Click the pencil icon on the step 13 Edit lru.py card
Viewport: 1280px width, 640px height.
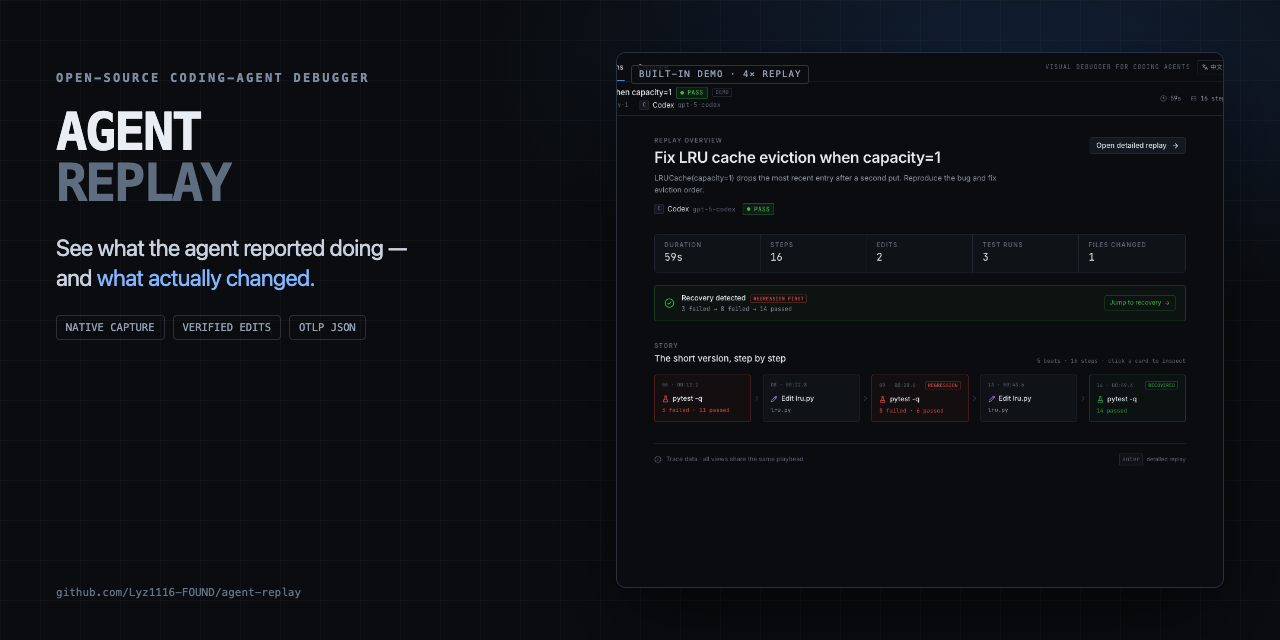(x=992, y=399)
